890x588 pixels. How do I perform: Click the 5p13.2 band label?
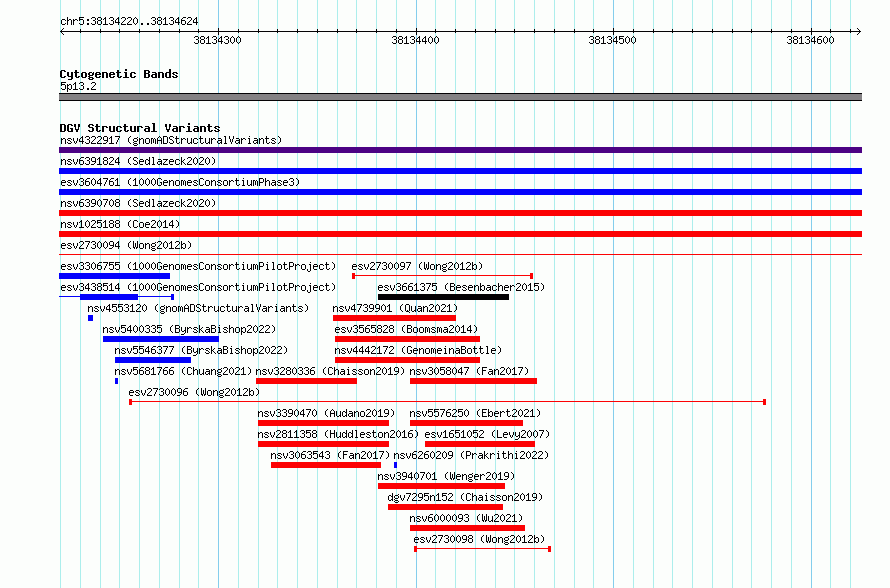coord(78,86)
